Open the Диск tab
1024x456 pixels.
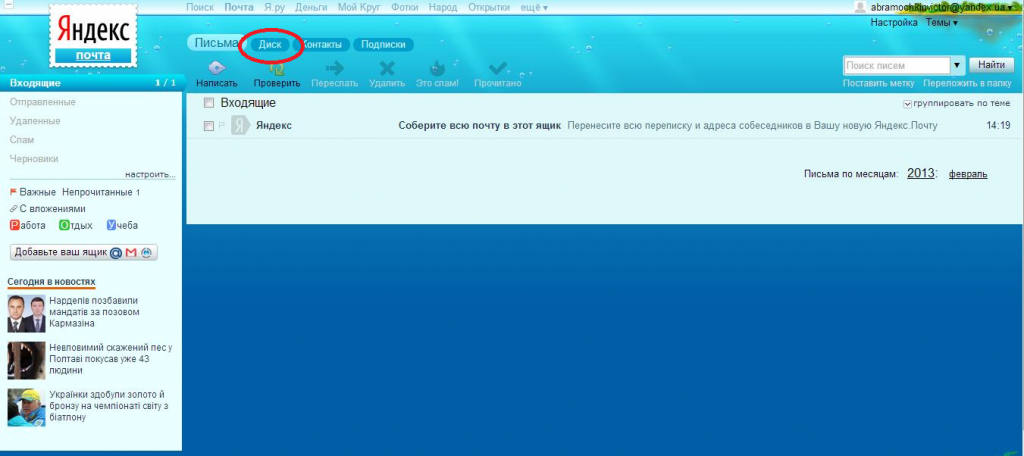(270, 45)
